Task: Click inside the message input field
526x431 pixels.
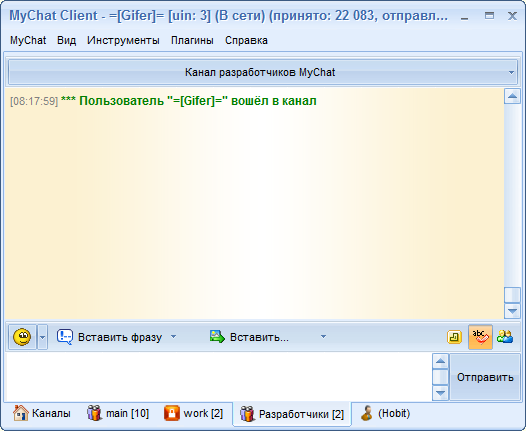Action: pyautogui.click(x=219, y=377)
